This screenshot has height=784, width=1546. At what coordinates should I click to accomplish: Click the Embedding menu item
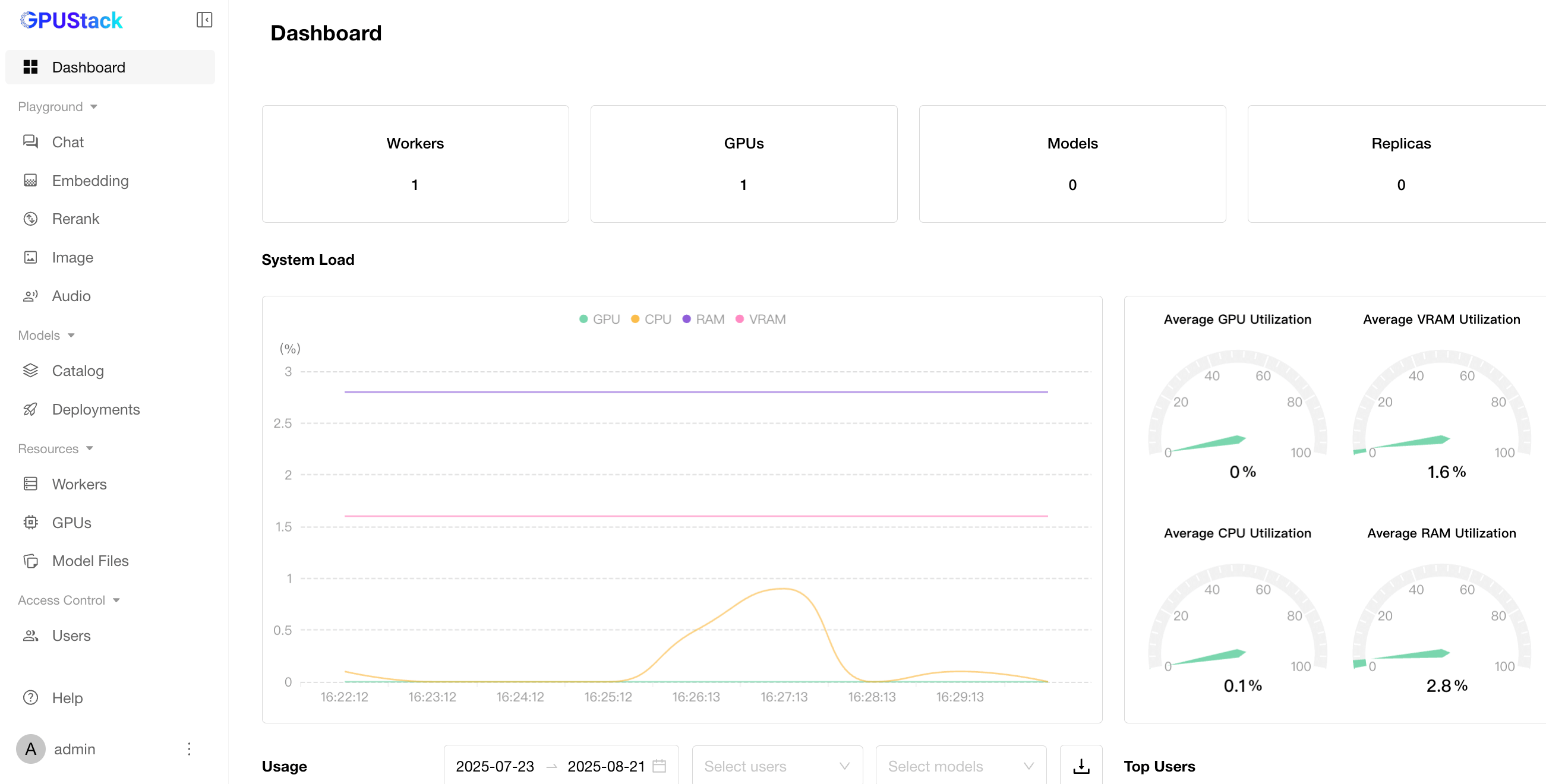coord(90,181)
